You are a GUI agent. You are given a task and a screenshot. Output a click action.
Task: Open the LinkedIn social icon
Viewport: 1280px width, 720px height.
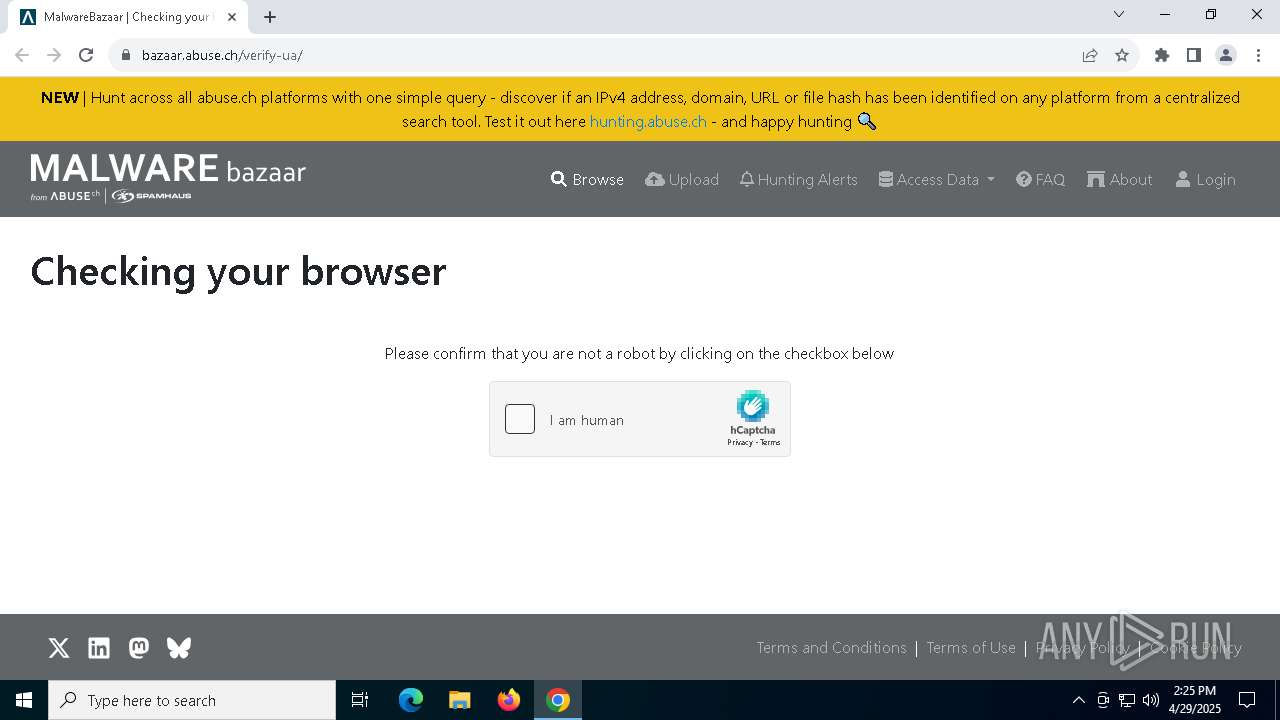[99, 648]
